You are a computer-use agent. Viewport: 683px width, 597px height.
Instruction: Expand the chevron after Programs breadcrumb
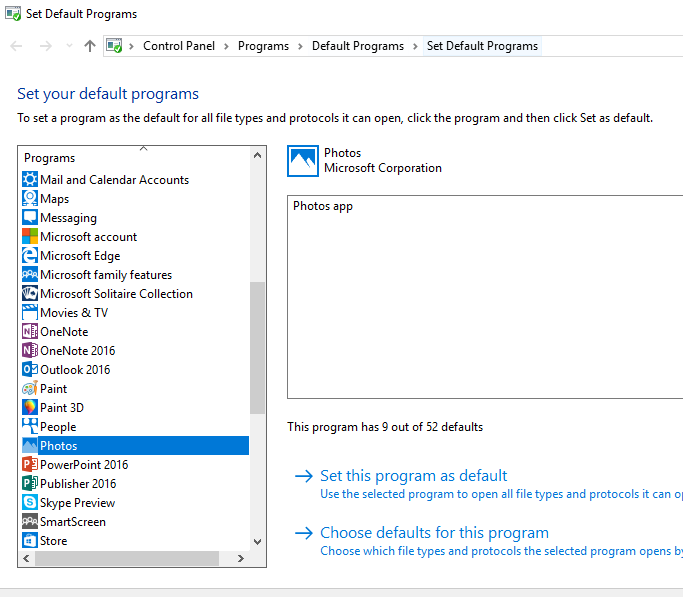pos(300,46)
